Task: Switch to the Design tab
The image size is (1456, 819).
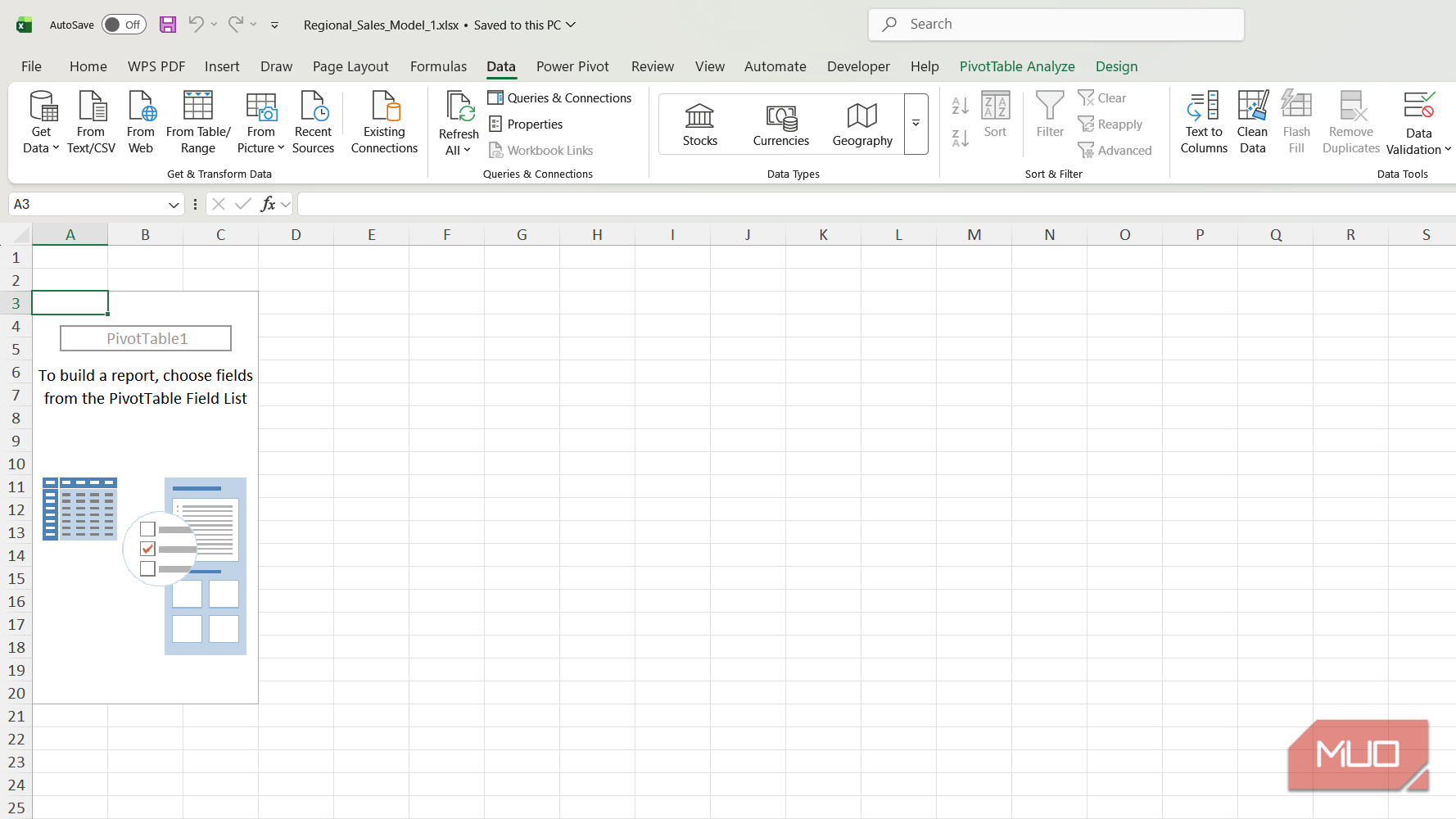Action: coord(1116,66)
